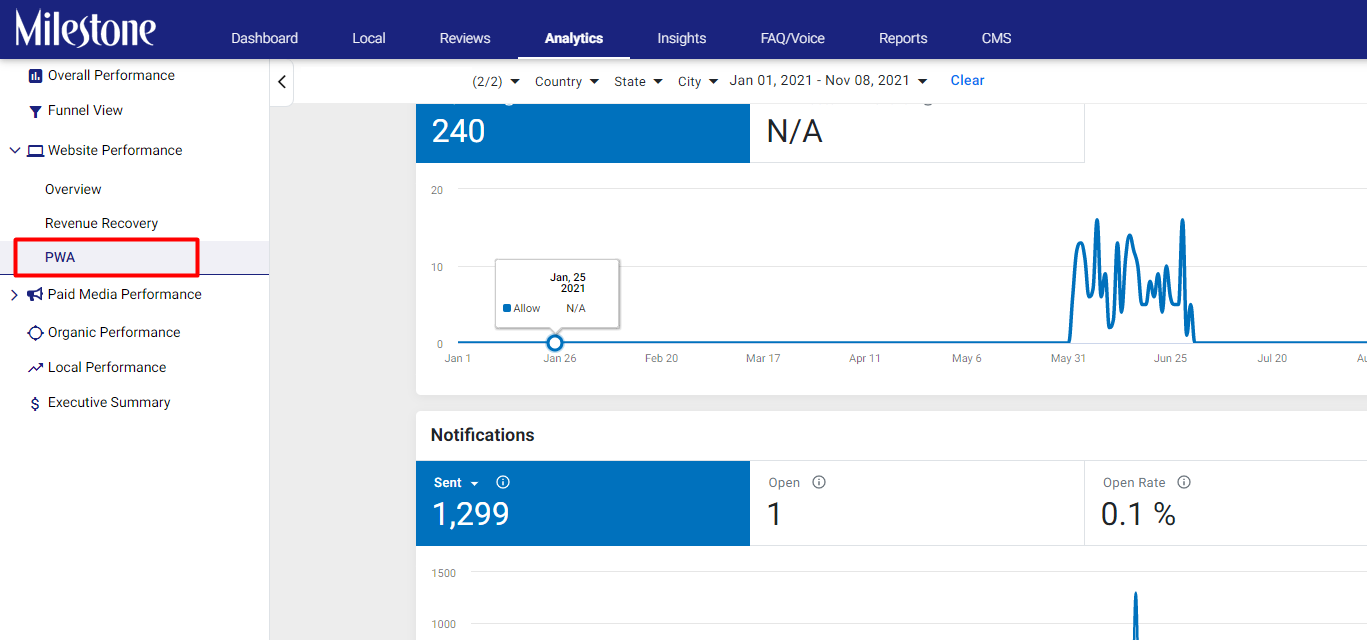This screenshot has width=1367, height=640.
Task: Expand the Paid Media Performance section
Action: (x=14, y=294)
